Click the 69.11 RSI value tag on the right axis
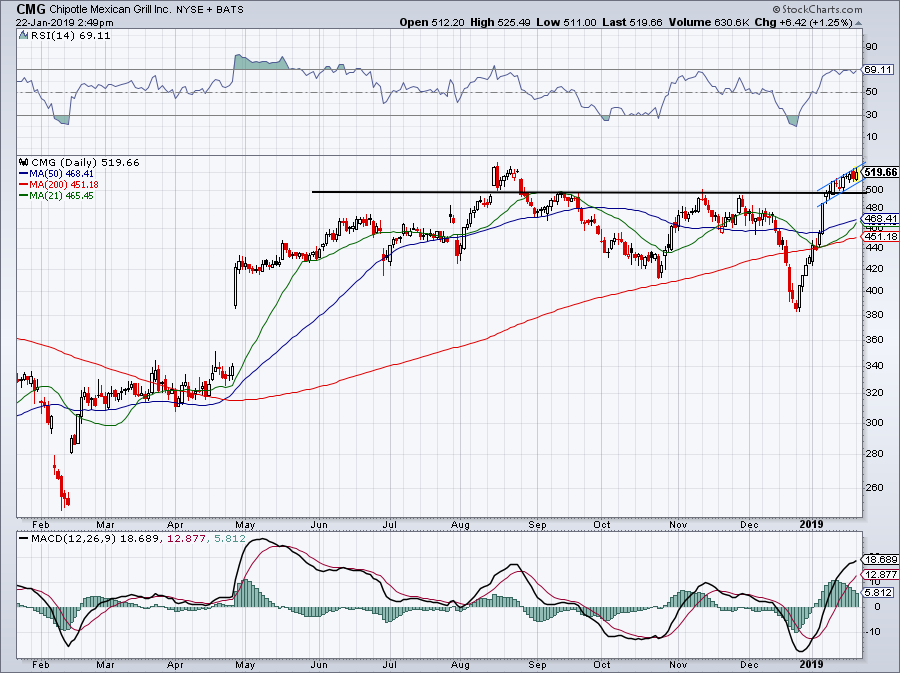The image size is (900, 673). [x=878, y=69]
